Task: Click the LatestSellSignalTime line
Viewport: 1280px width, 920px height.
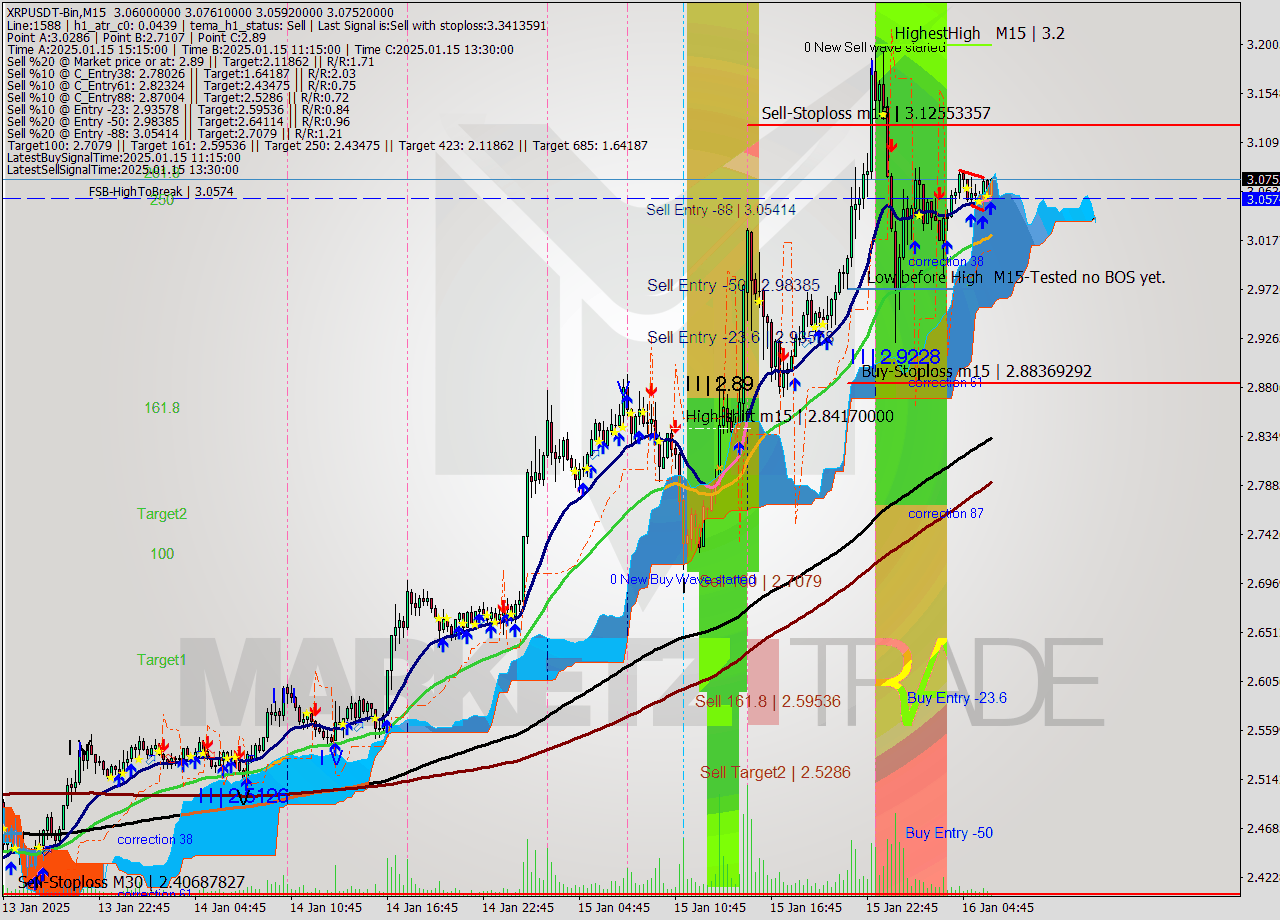Action: 124,171
